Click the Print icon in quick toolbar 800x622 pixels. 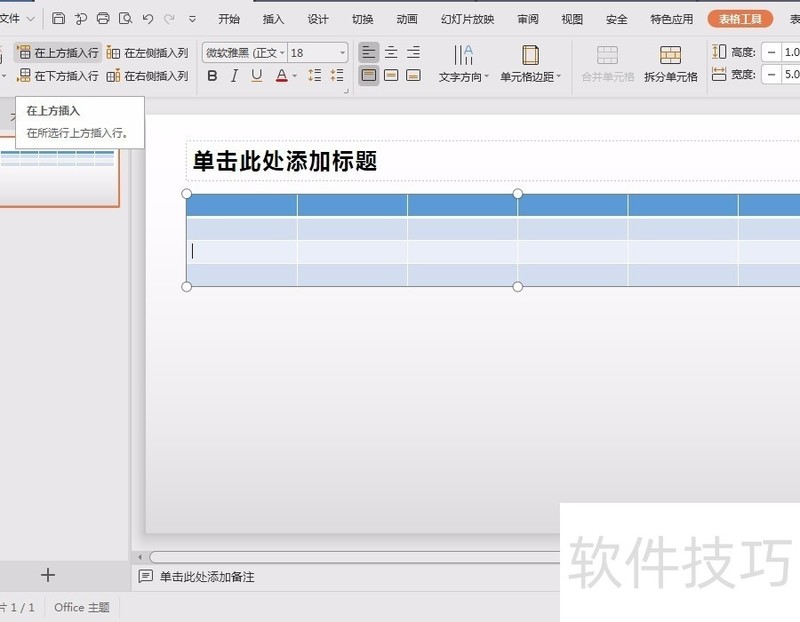click(103, 19)
